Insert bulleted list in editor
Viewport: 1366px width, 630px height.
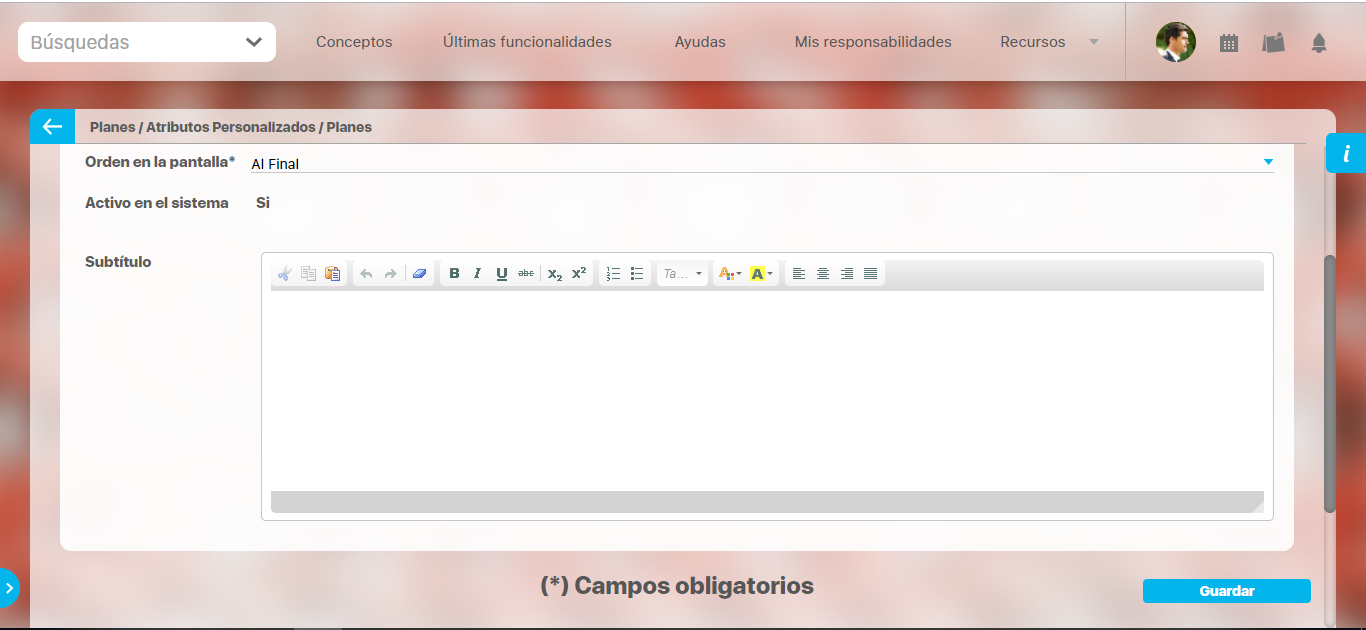point(637,274)
